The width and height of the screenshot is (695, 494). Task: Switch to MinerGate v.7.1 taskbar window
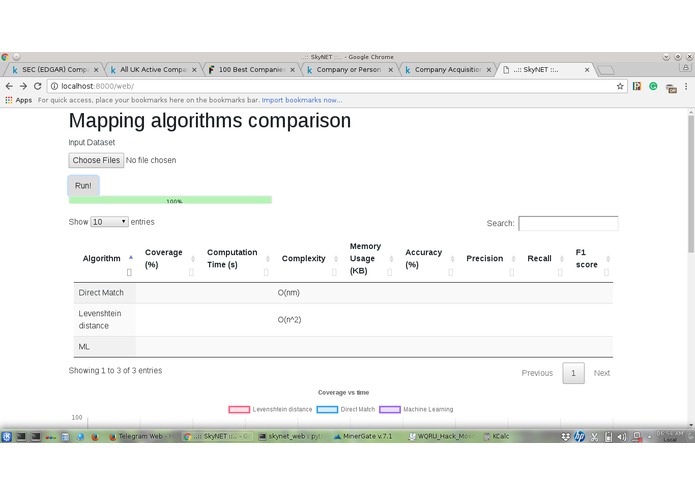pyautogui.click(x=363, y=437)
